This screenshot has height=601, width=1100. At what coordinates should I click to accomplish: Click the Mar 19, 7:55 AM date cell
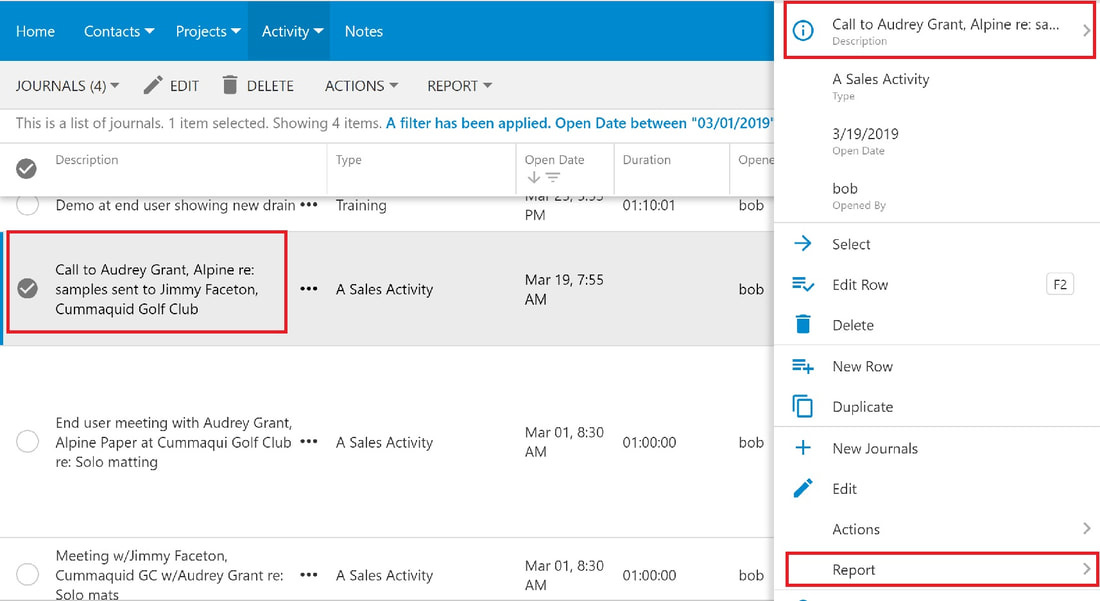(x=564, y=289)
